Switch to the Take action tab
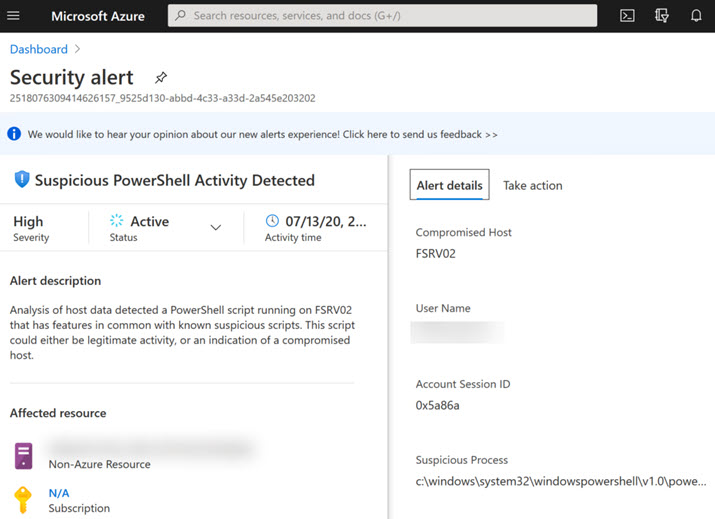This screenshot has width=715, height=519. tap(533, 186)
